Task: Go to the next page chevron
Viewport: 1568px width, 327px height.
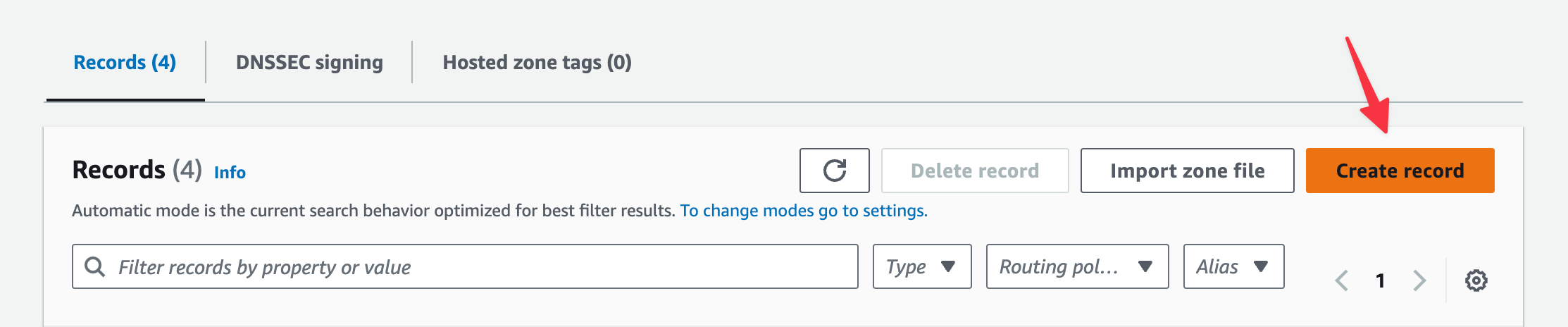Action: pyautogui.click(x=1419, y=280)
